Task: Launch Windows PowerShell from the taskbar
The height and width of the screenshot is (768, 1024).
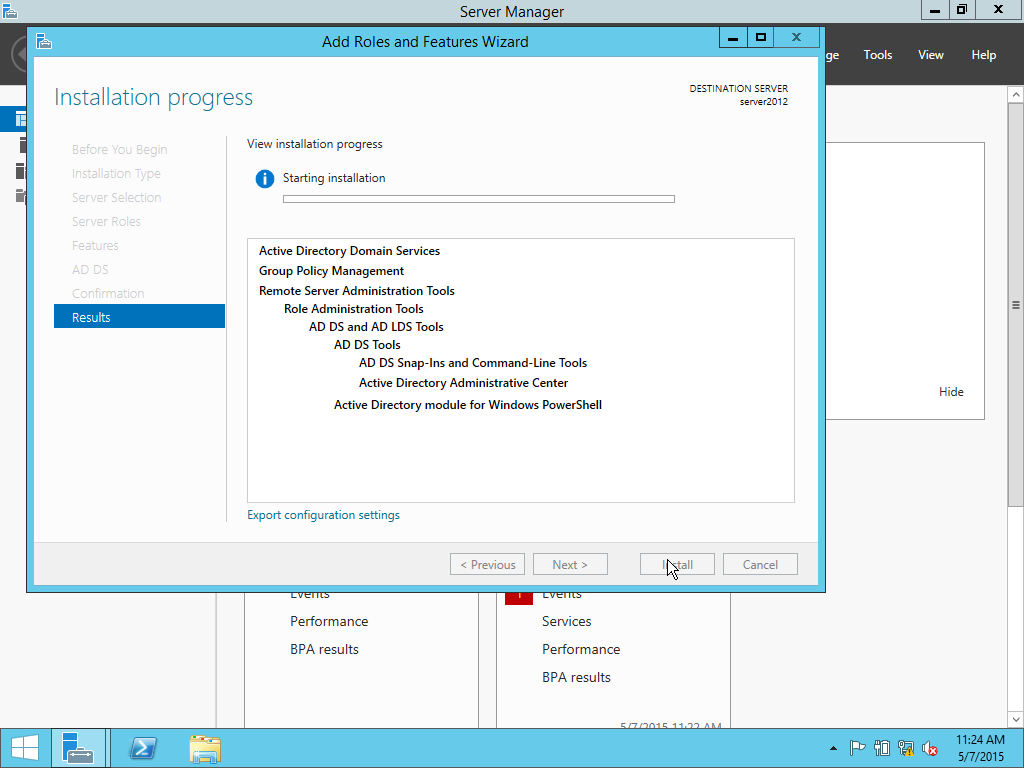Action: point(142,747)
